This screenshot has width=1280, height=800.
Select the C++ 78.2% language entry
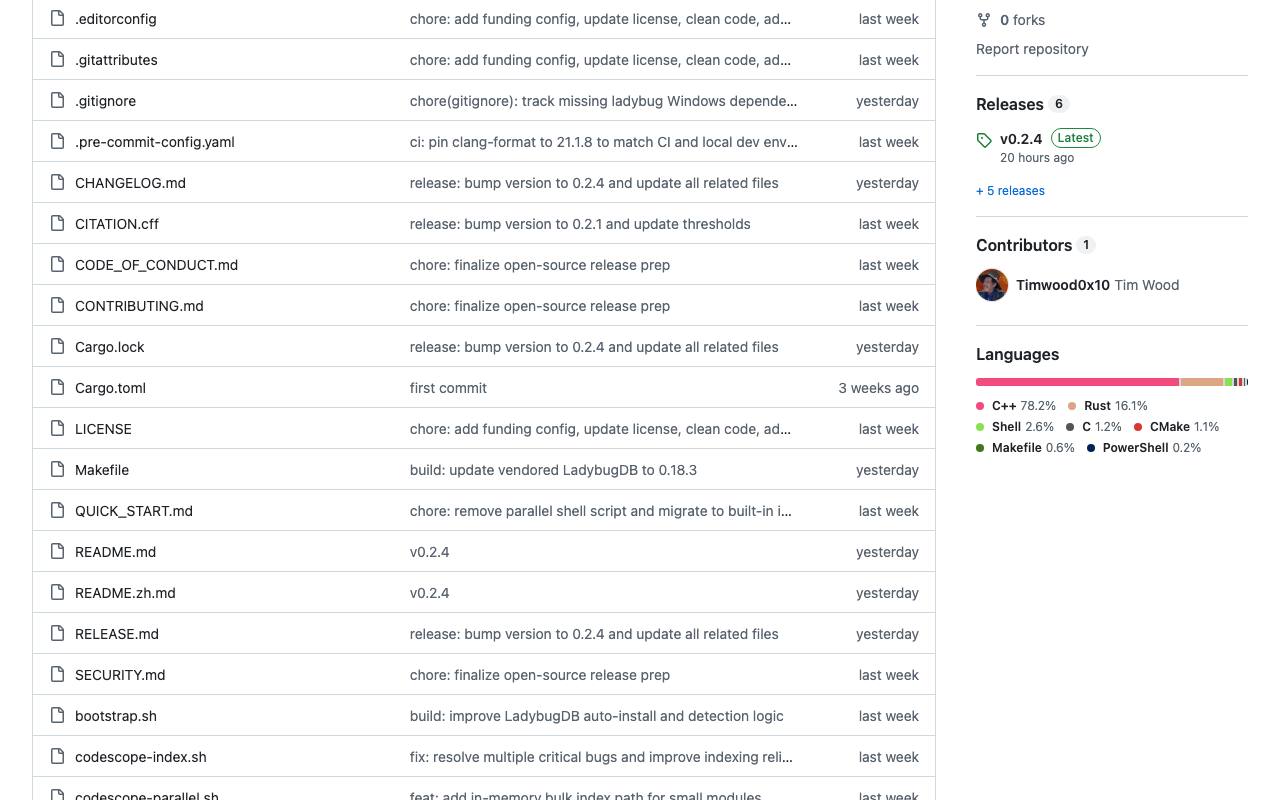coord(1016,406)
